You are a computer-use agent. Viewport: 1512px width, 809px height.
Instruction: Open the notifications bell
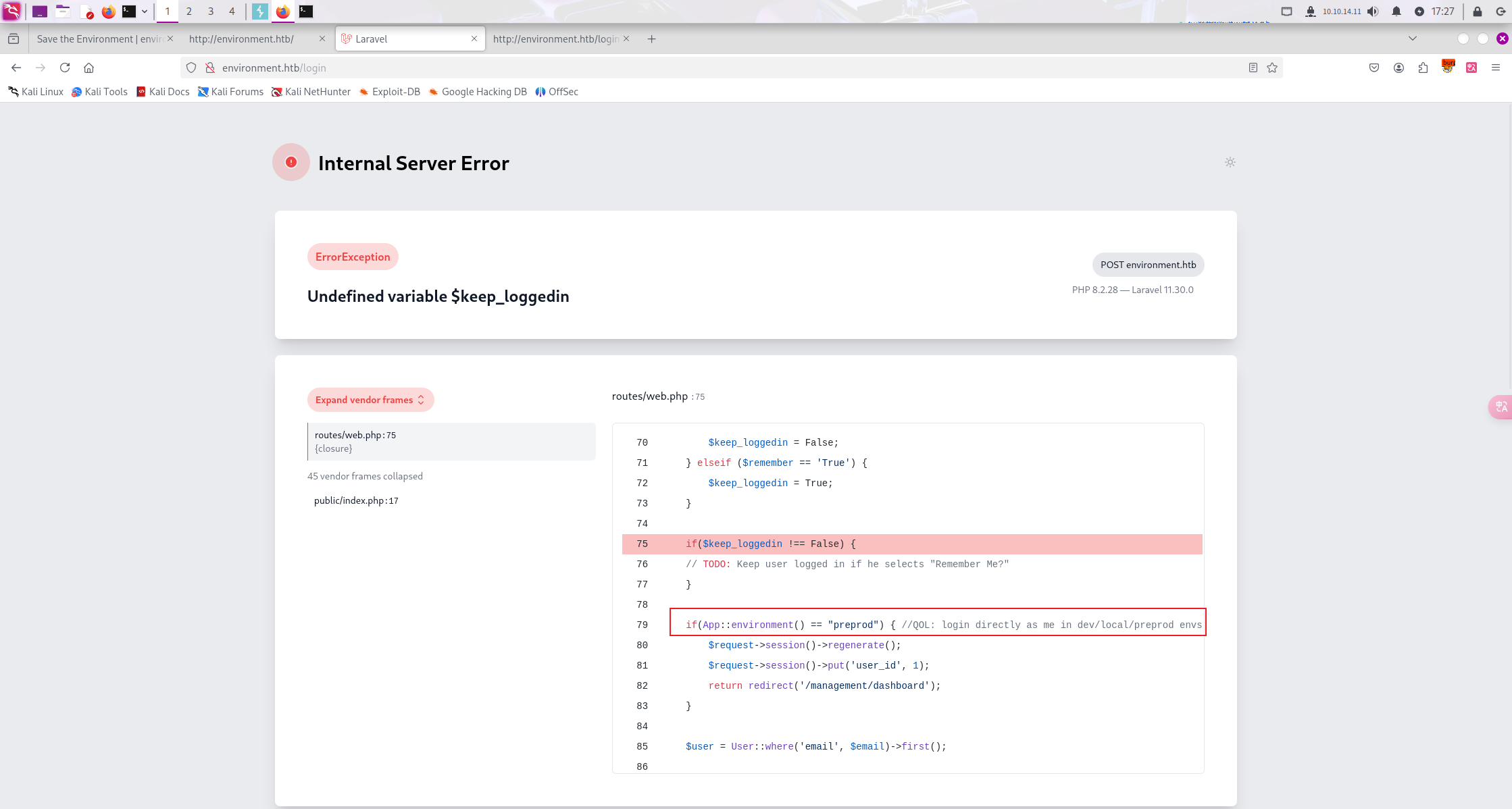pyautogui.click(x=1396, y=11)
